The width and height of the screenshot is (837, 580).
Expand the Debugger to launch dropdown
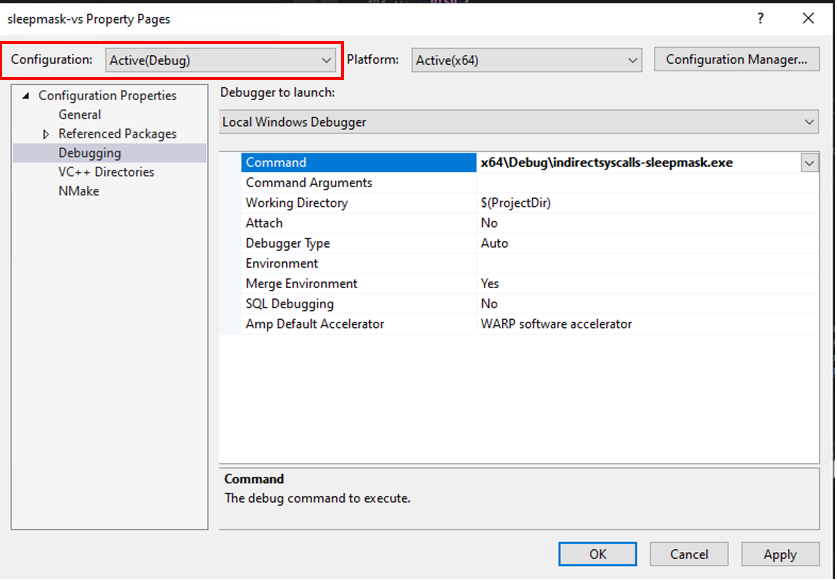point(519,122)
